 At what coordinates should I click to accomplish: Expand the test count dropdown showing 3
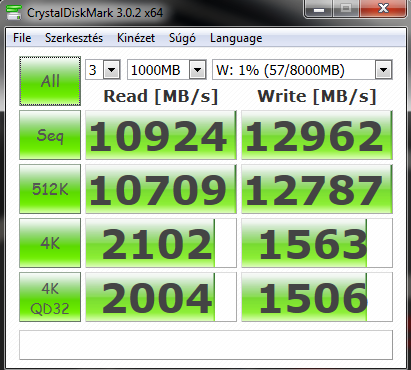111,70
